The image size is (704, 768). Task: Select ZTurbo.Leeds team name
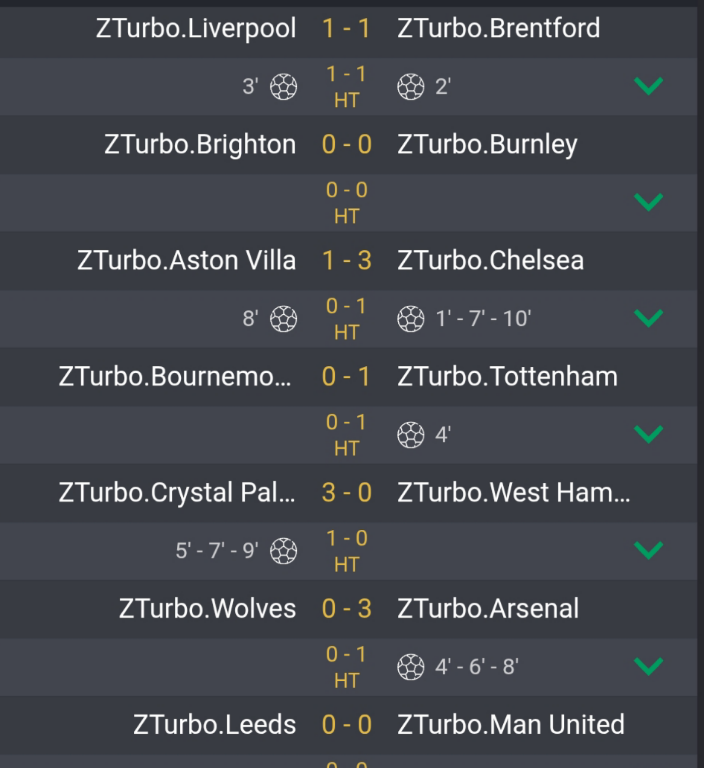(x=215, y=724)
